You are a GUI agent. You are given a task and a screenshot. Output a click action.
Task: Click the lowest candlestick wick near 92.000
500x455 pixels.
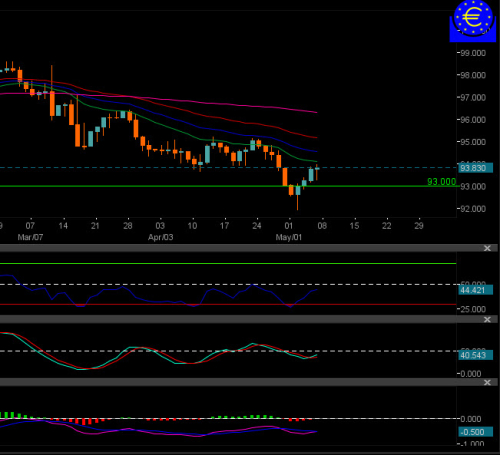(x=297, y=203)
